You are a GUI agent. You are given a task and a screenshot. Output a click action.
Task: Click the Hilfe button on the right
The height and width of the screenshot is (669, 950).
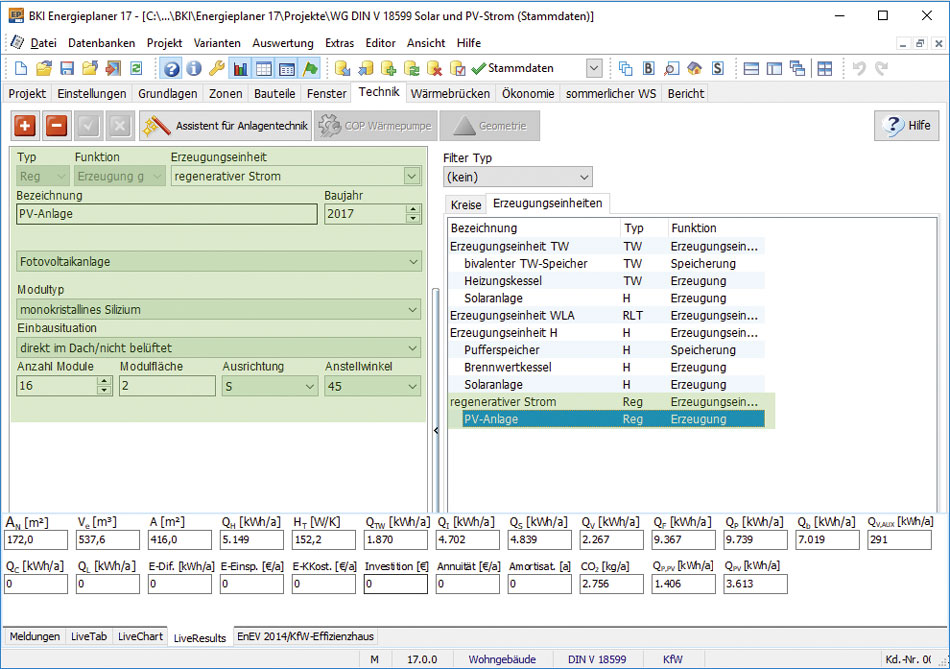pos(906,125)
